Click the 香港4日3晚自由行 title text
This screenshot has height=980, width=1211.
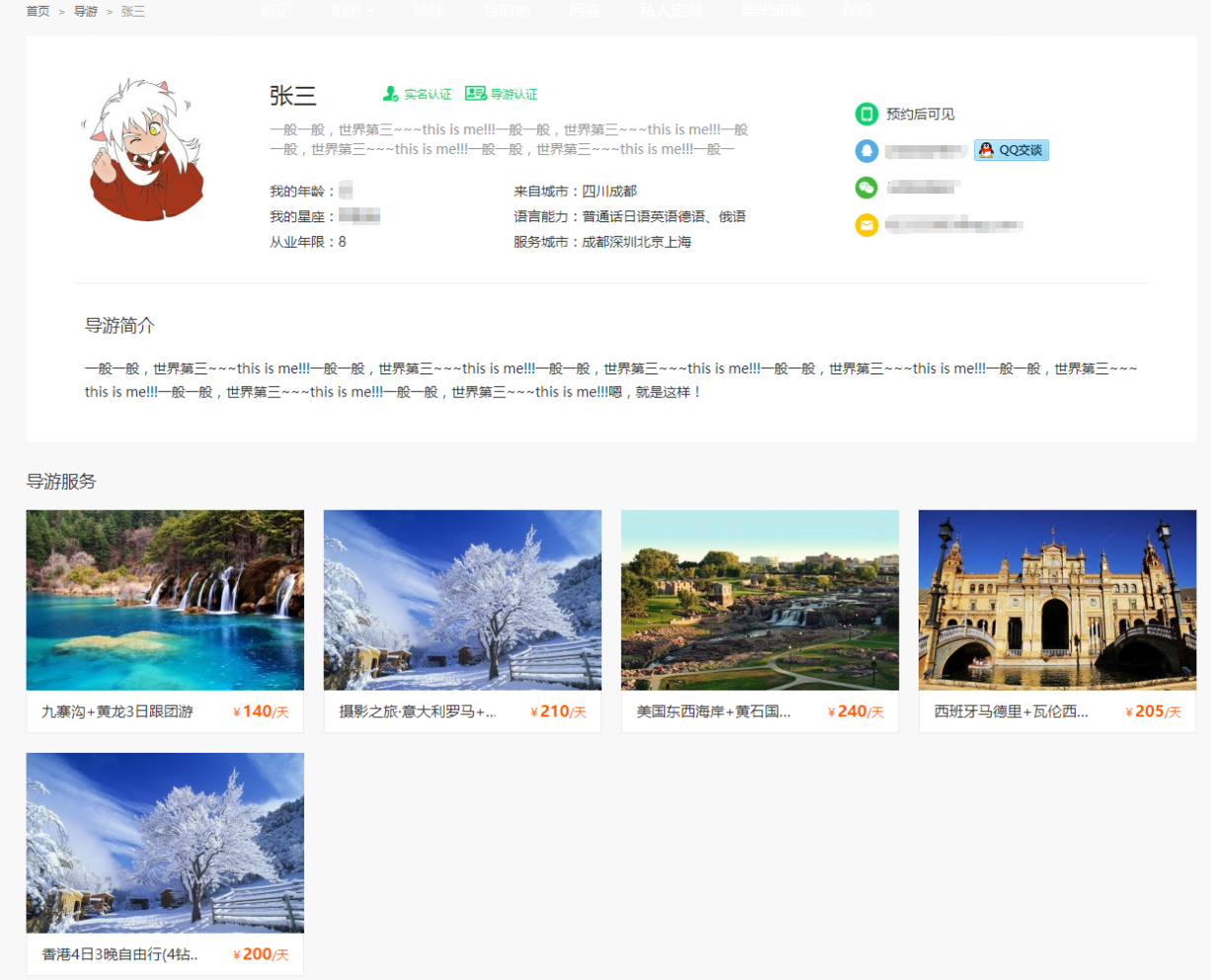[x=120, y=954]
